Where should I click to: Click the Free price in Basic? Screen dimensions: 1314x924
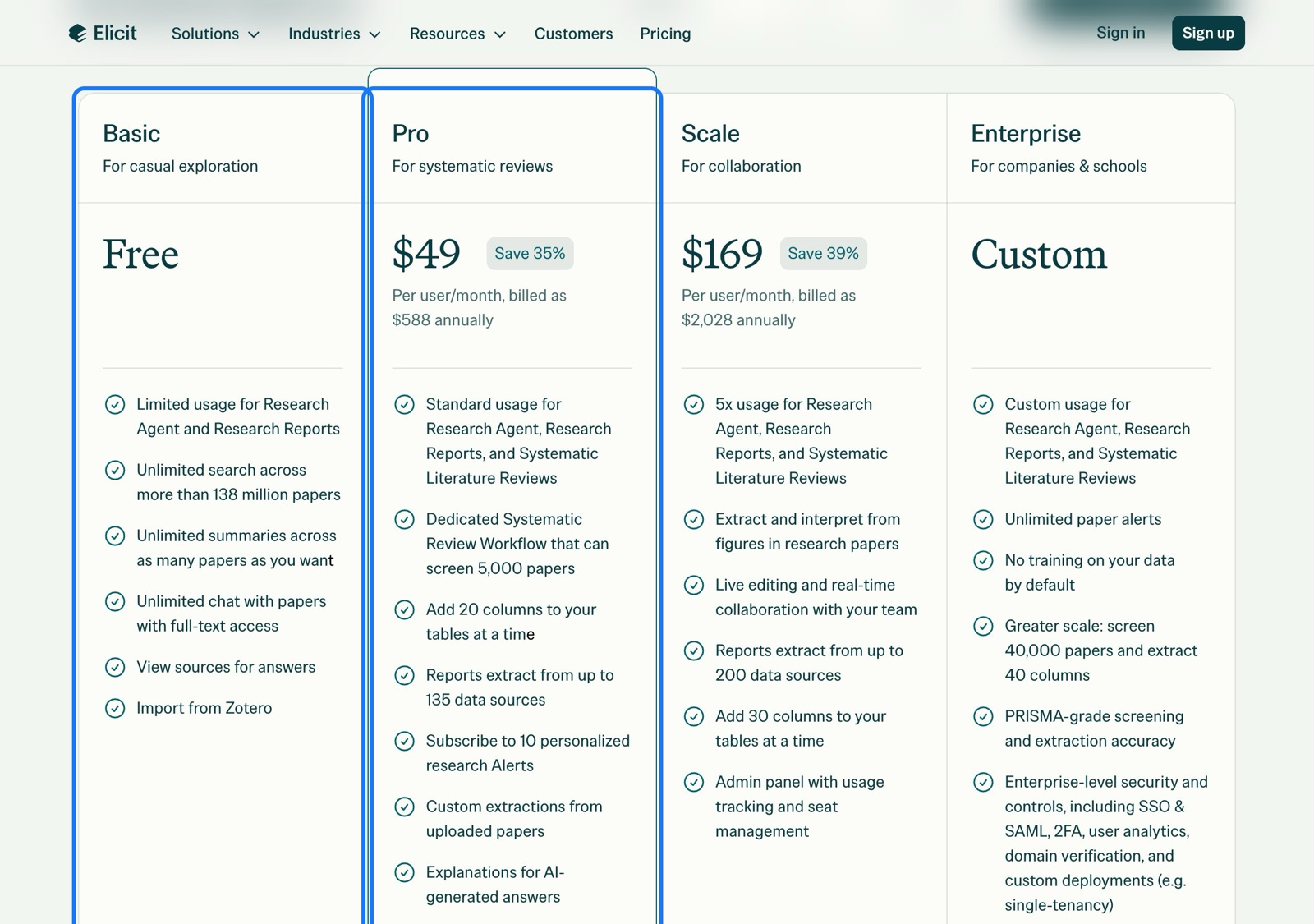point(140,254)
